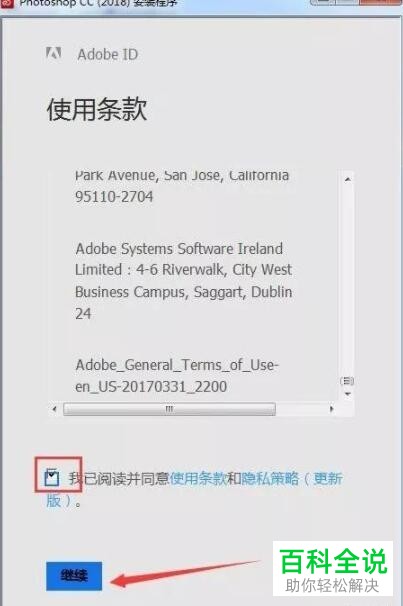The image size is (403, 606).
Task: Check the agree to terms checkbox
Action: click(52, 477)
